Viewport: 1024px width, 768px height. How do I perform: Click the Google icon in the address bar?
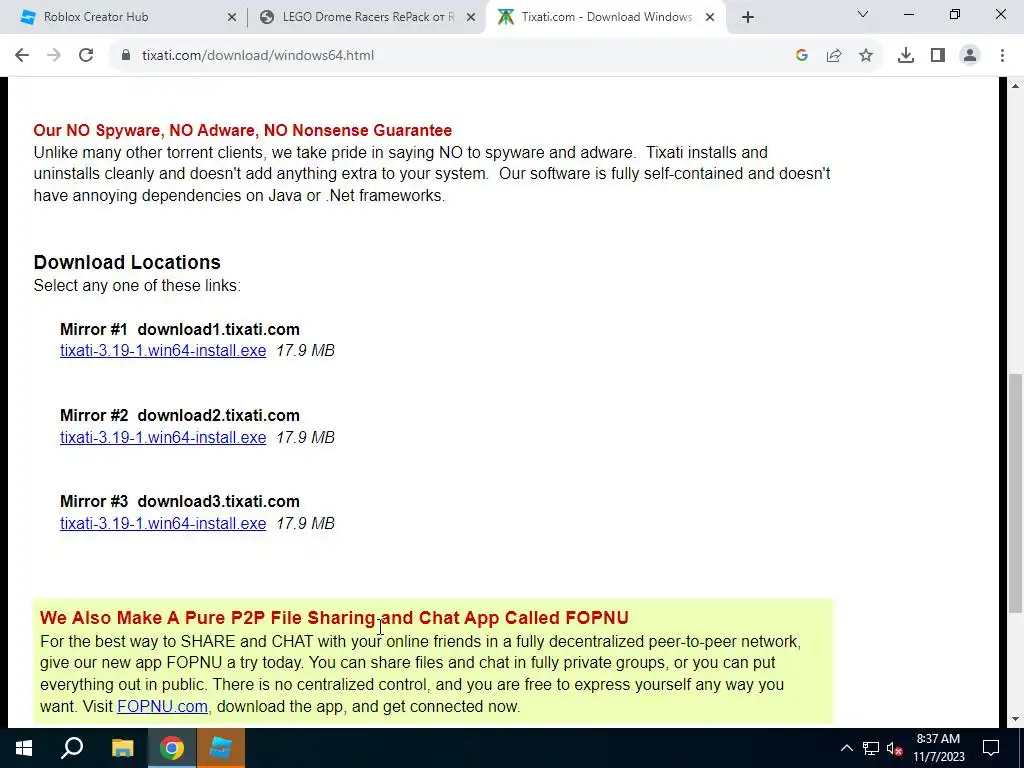pos(802,56)
